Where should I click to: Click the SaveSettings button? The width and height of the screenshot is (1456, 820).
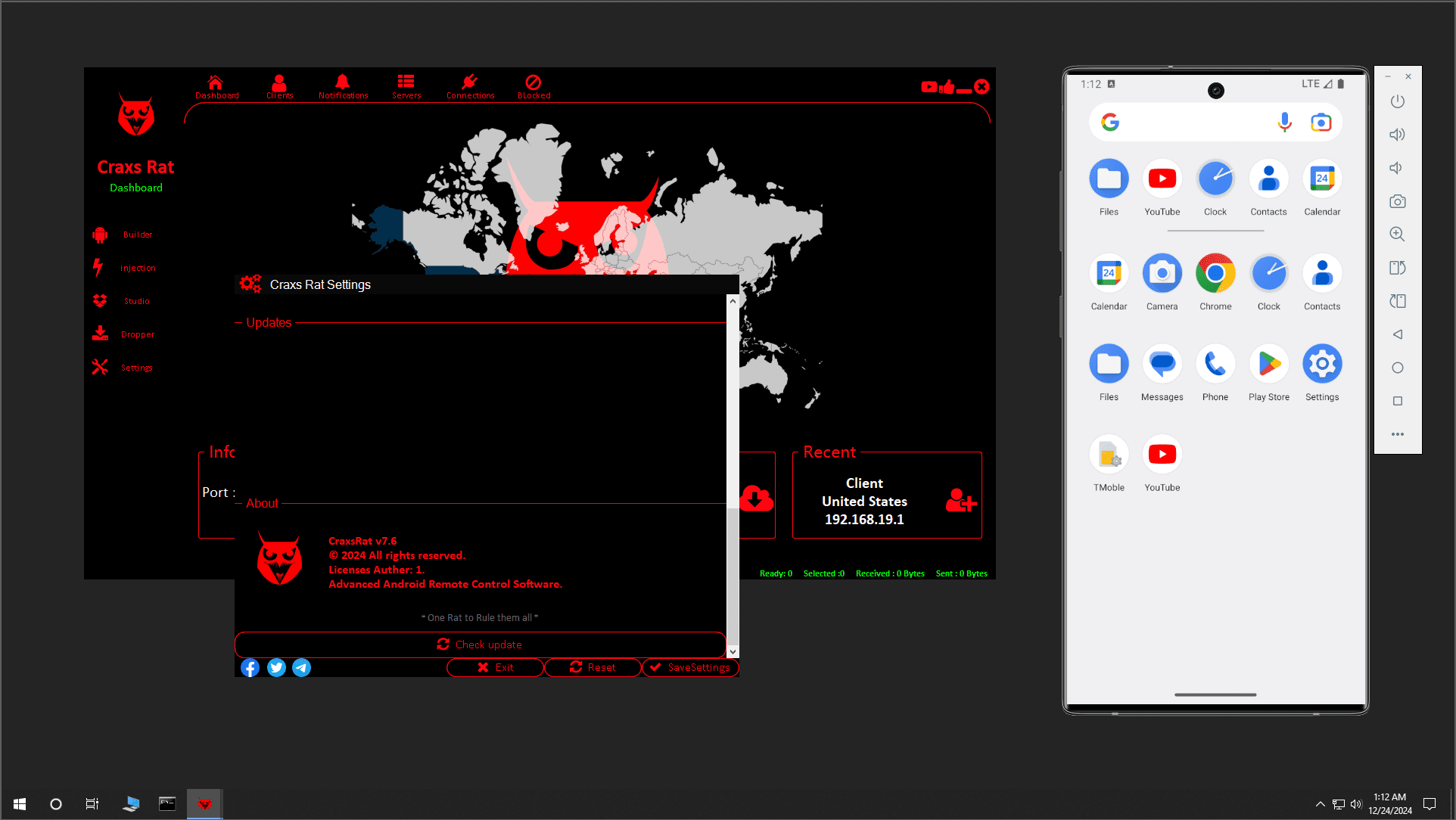point(690,667)
